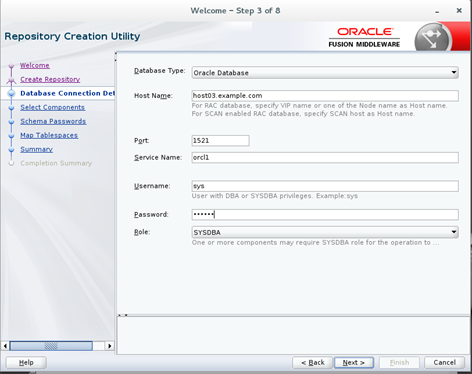Edit the Service Name field
This screenshot has width=472, height=374.
(x=325, y=157)
